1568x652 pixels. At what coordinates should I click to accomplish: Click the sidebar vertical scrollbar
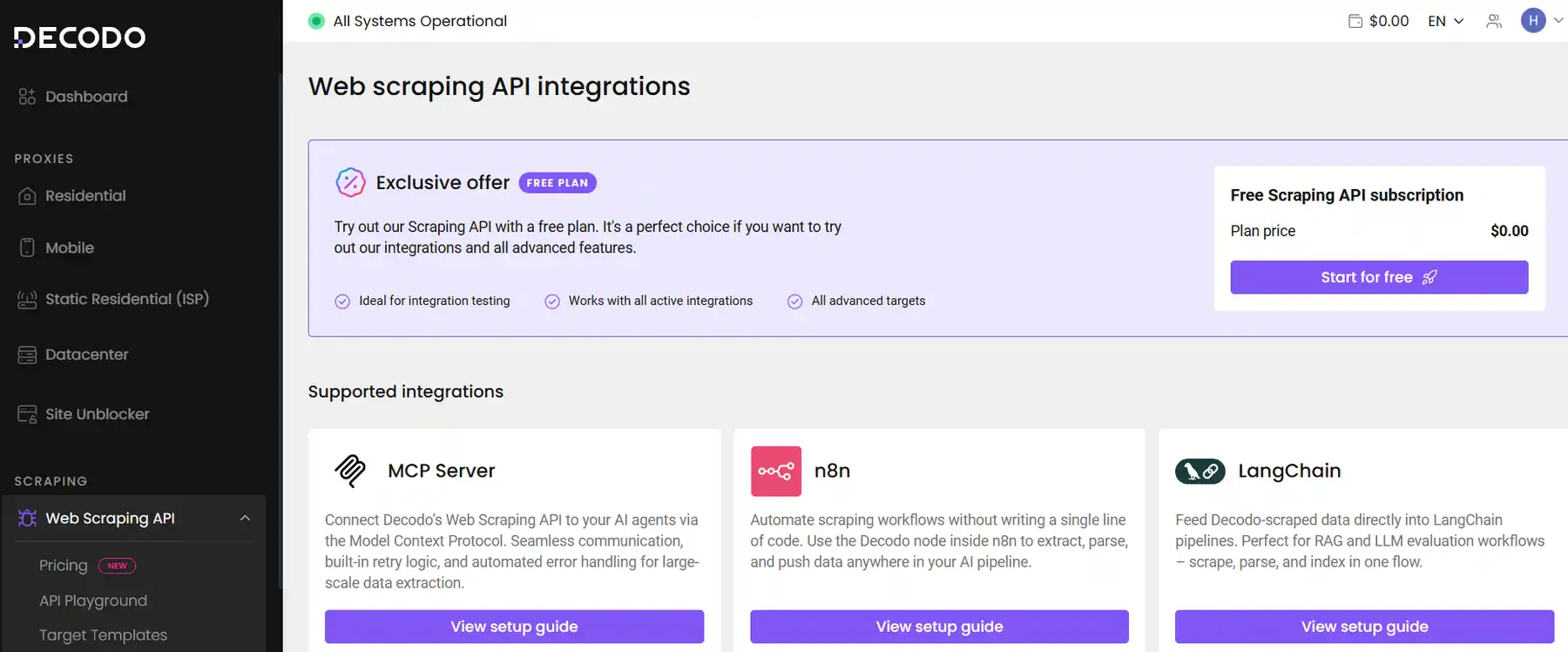click(280, 331)
